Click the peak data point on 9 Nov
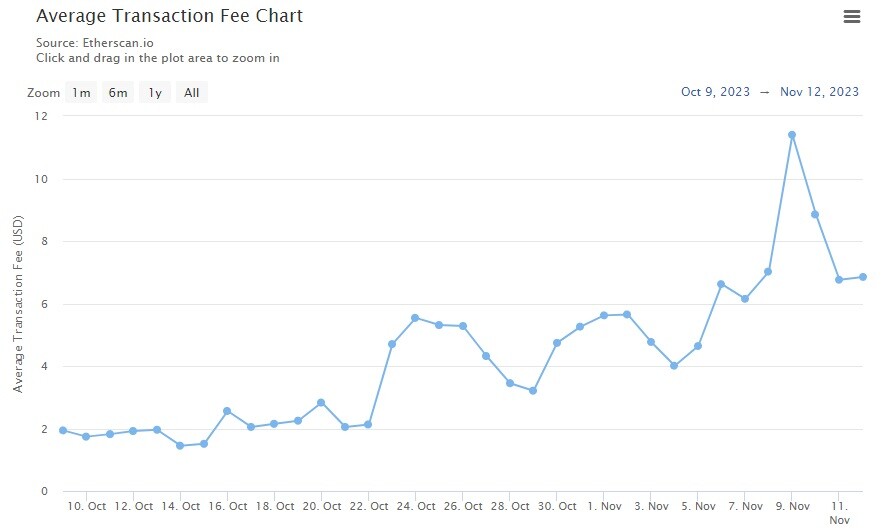883x530 pixels. tap(792, 135)
